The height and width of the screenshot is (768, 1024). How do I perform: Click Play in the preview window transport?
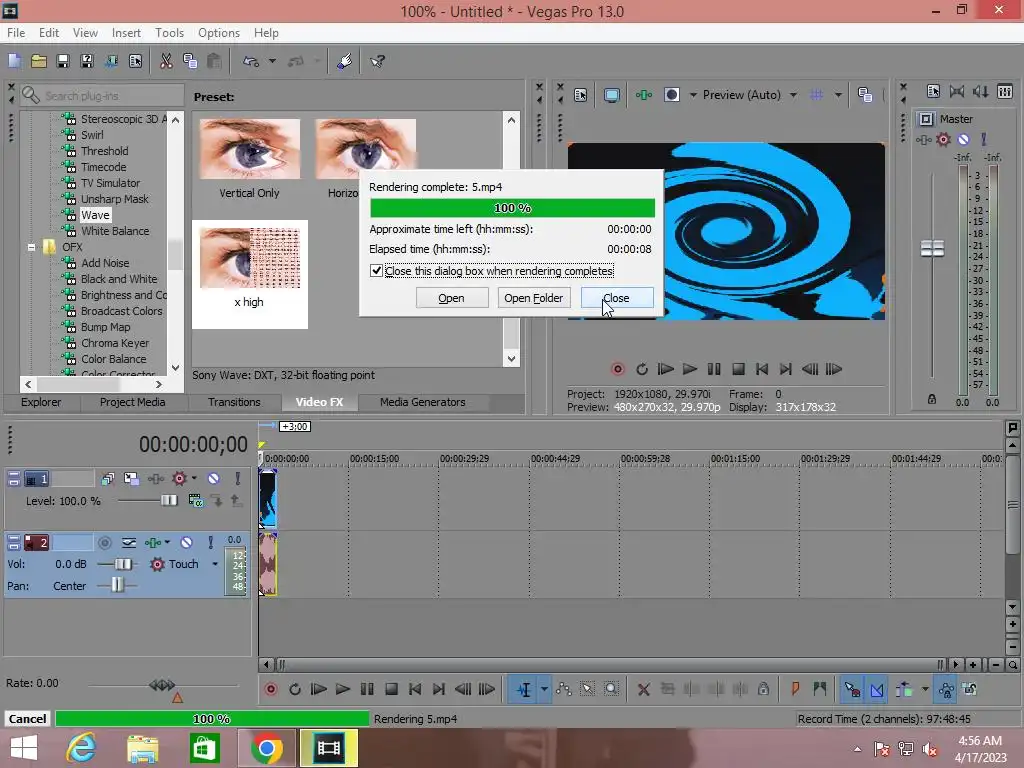tap(690, 369)
